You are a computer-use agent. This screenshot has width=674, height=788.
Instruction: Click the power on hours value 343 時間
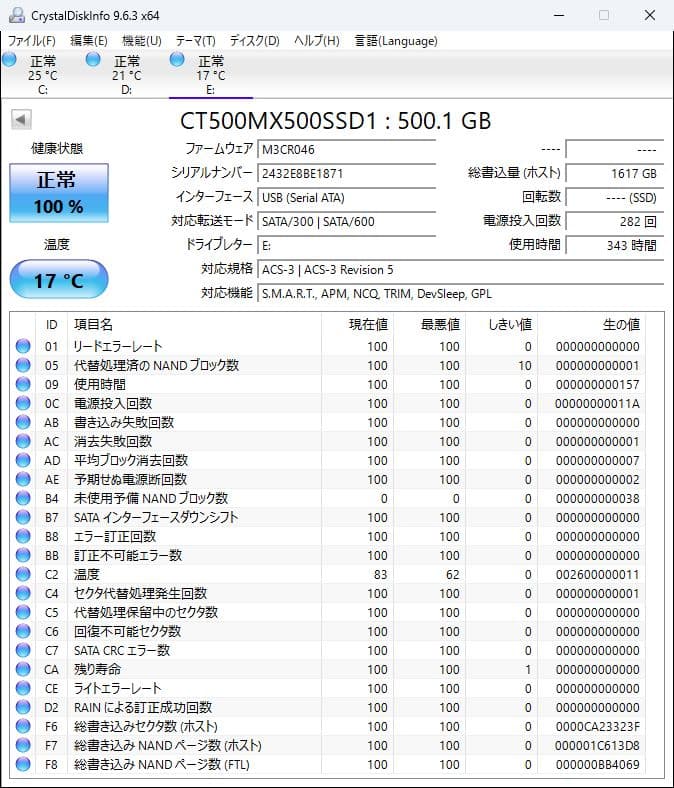point(615,245)
